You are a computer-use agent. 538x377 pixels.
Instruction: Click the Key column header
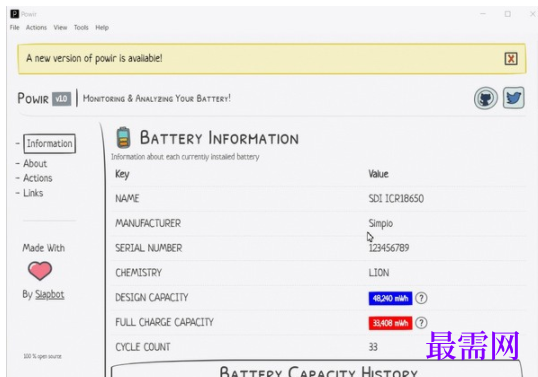122,174
